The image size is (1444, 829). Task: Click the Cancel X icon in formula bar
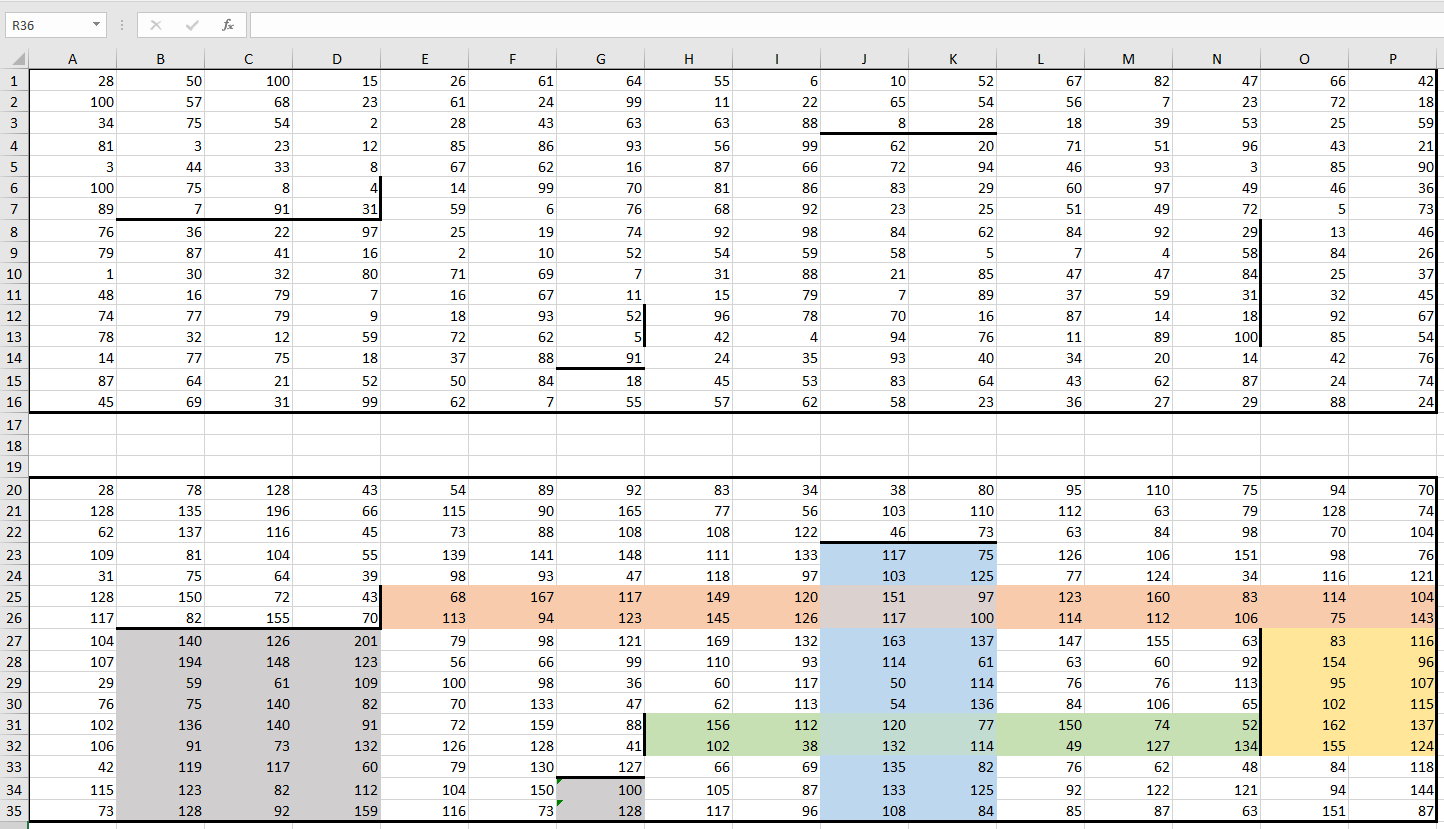(x=156, y=25)
